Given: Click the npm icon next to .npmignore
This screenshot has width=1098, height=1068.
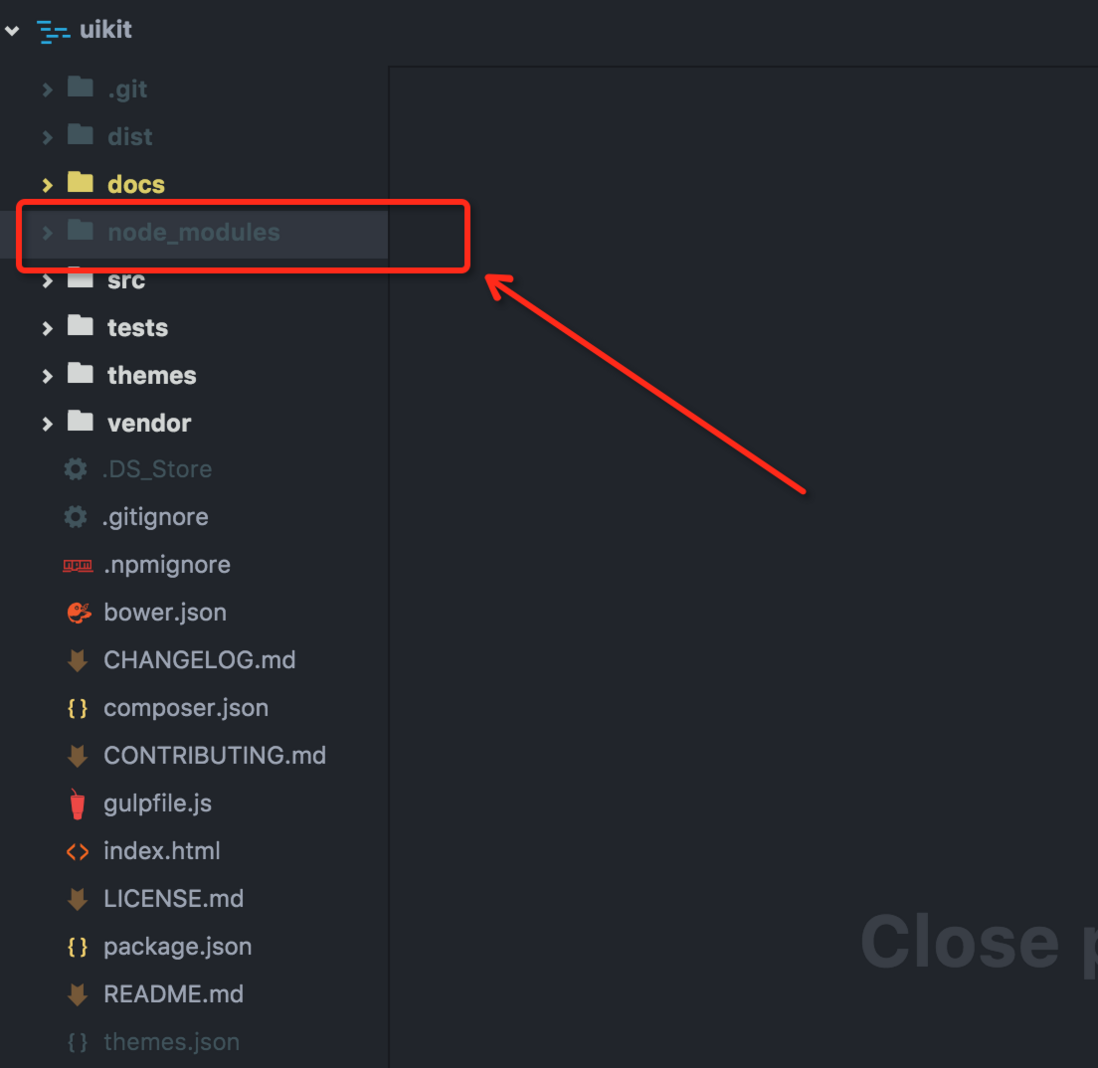Looking at the screenshot, I should click(78, 565).
